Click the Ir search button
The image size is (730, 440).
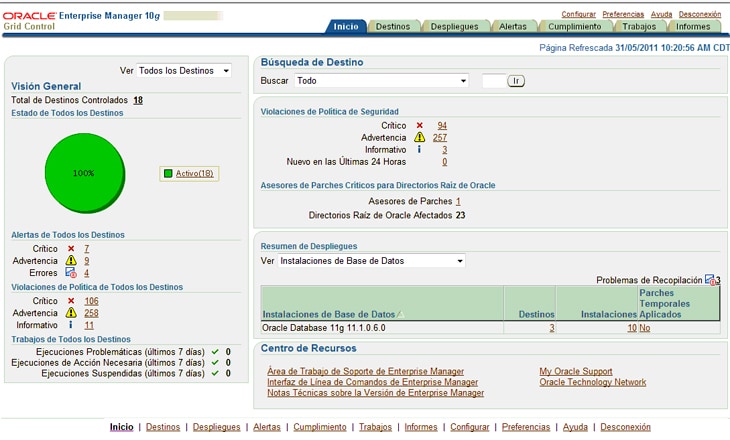[516, 81]
